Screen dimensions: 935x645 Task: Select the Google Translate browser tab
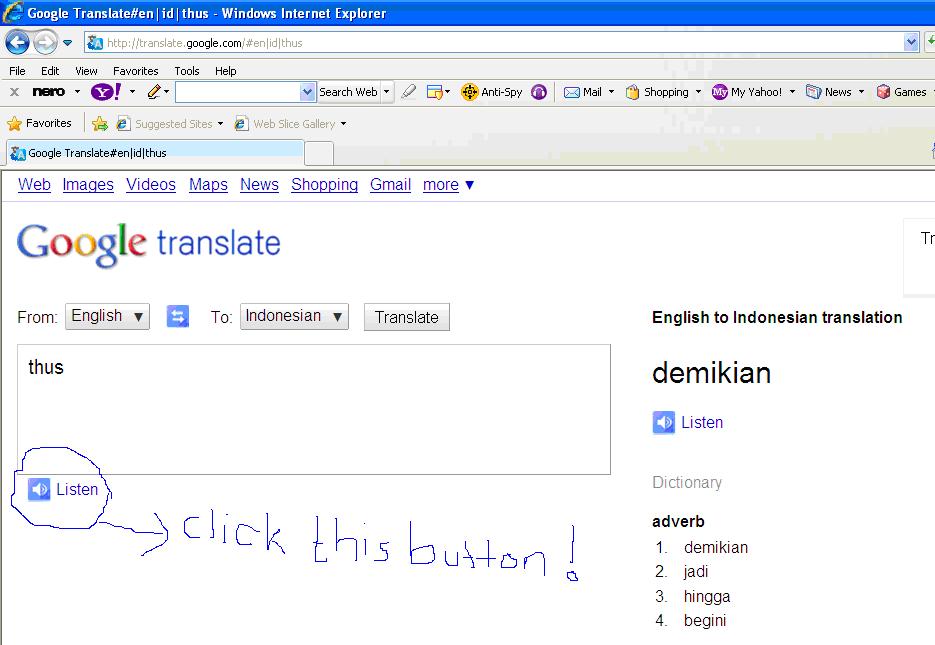tap(150, 152)
